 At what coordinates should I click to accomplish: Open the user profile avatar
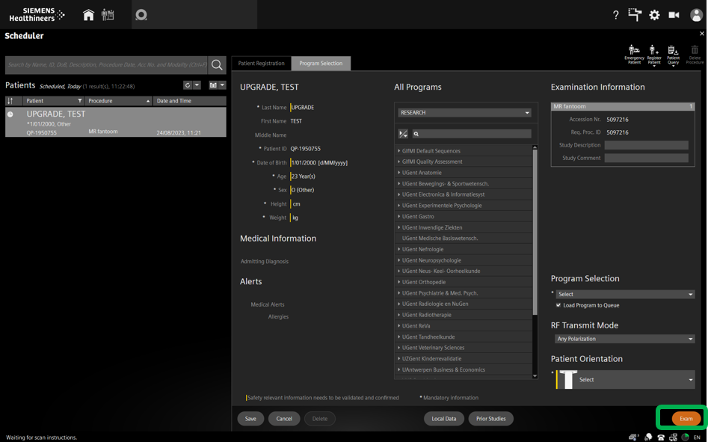(x=695, y=15)
